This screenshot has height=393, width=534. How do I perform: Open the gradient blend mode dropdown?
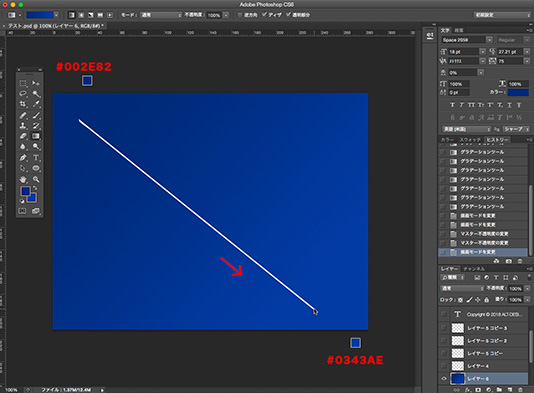tap(161, 15)
